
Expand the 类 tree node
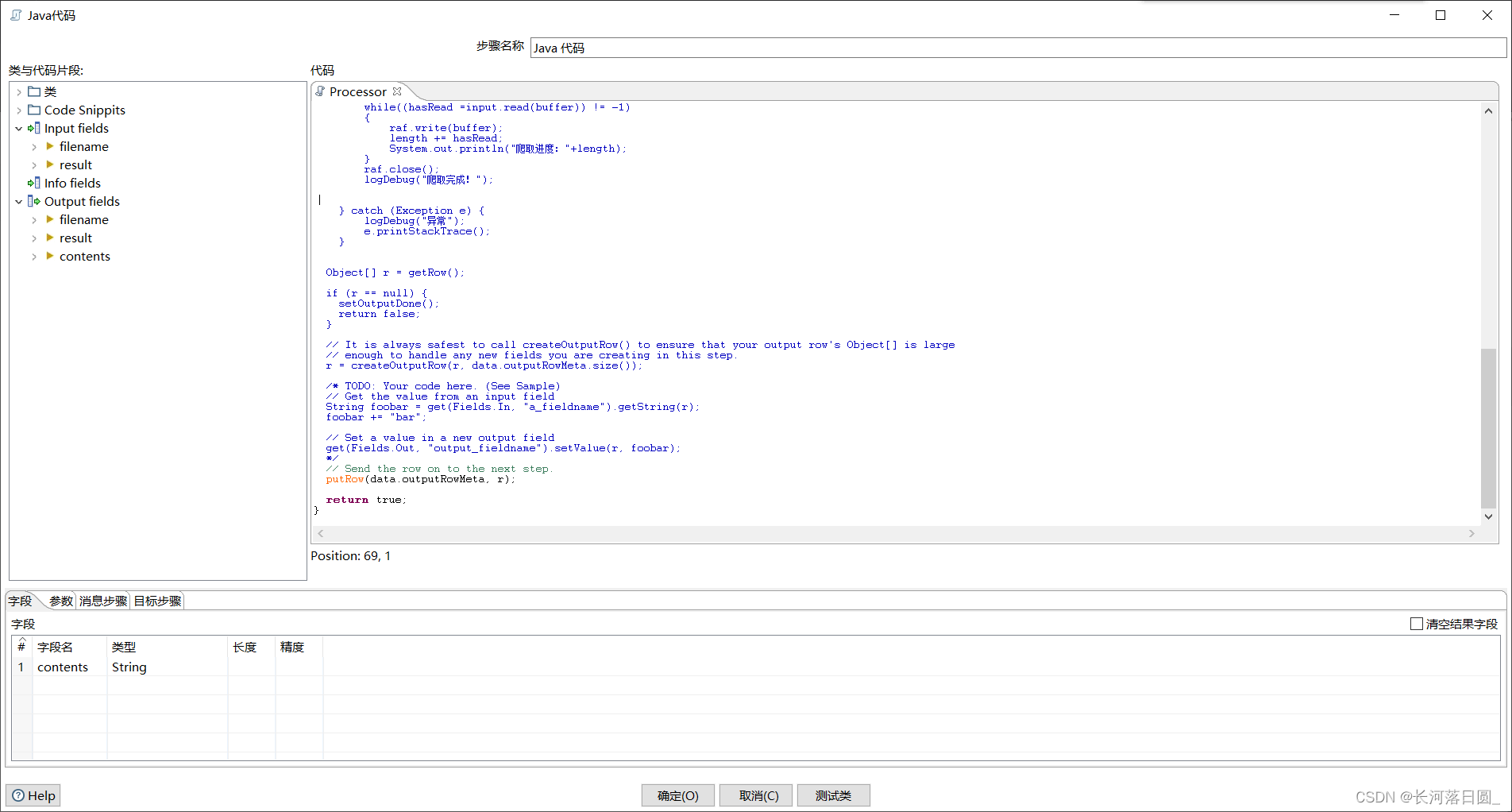click(18, 91)
